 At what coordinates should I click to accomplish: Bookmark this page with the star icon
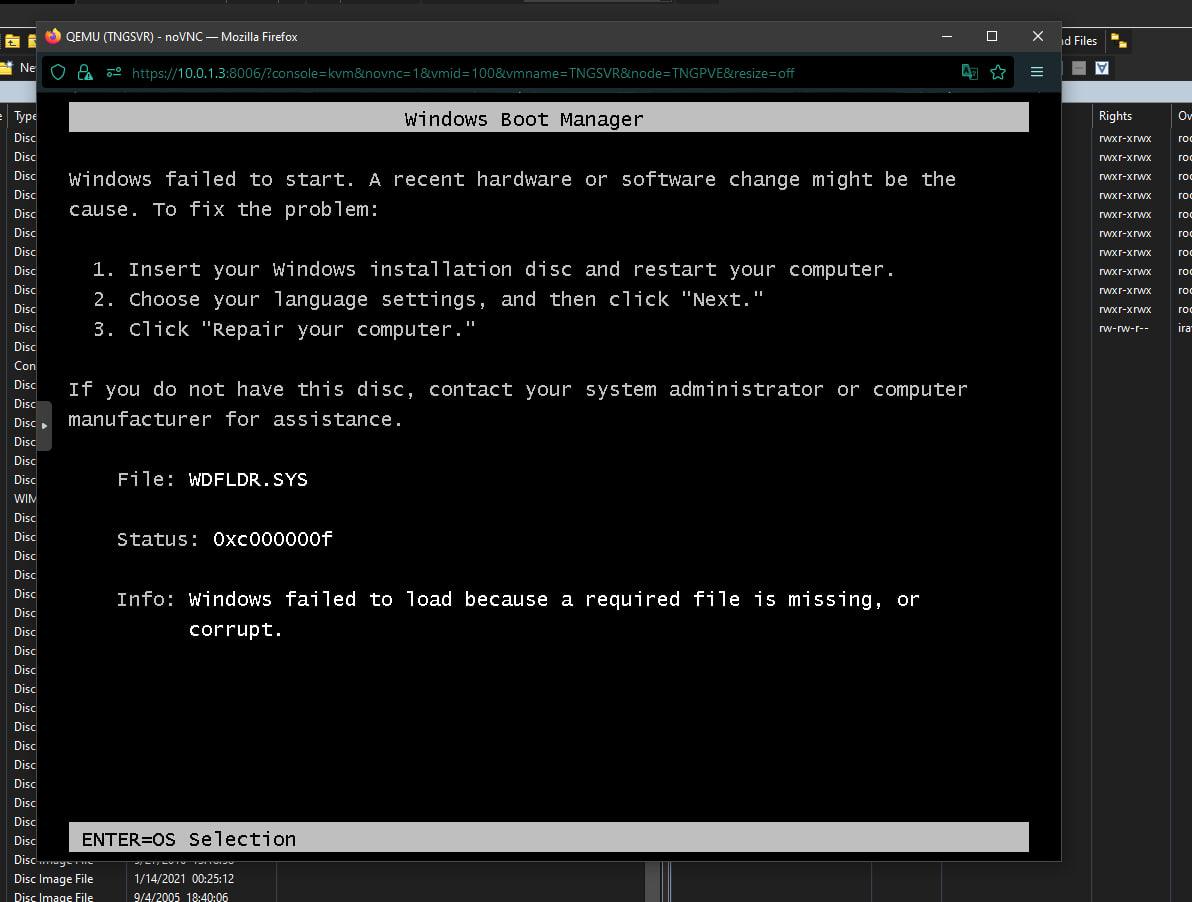997,72
